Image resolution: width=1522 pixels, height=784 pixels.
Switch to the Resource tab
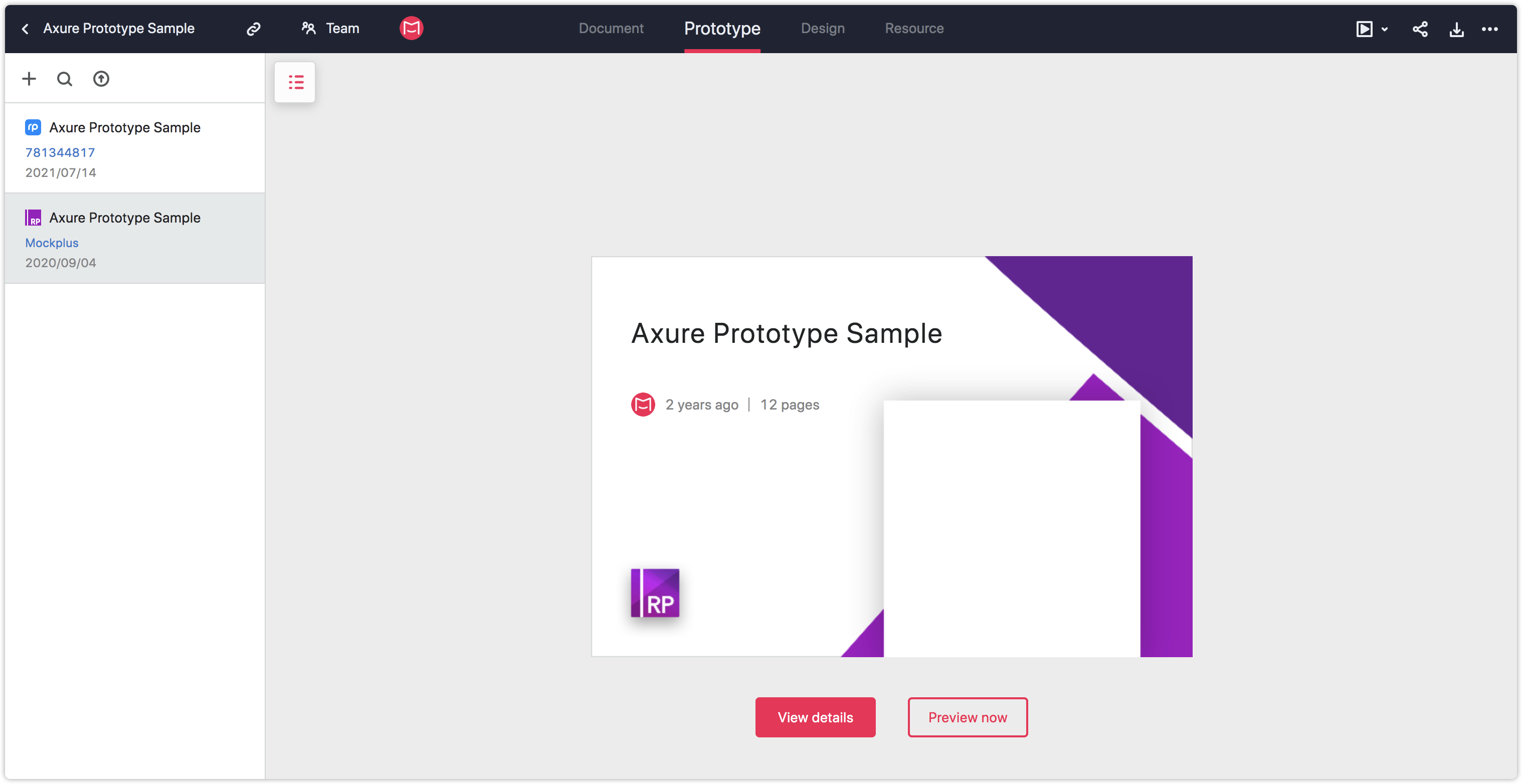[x=914, y=29]
